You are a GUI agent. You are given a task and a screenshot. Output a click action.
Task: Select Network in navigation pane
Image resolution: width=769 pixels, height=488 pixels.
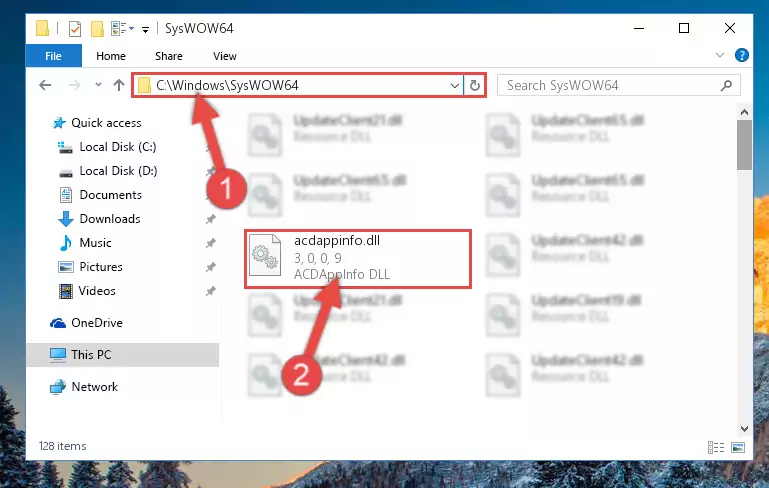pos(95,386)
